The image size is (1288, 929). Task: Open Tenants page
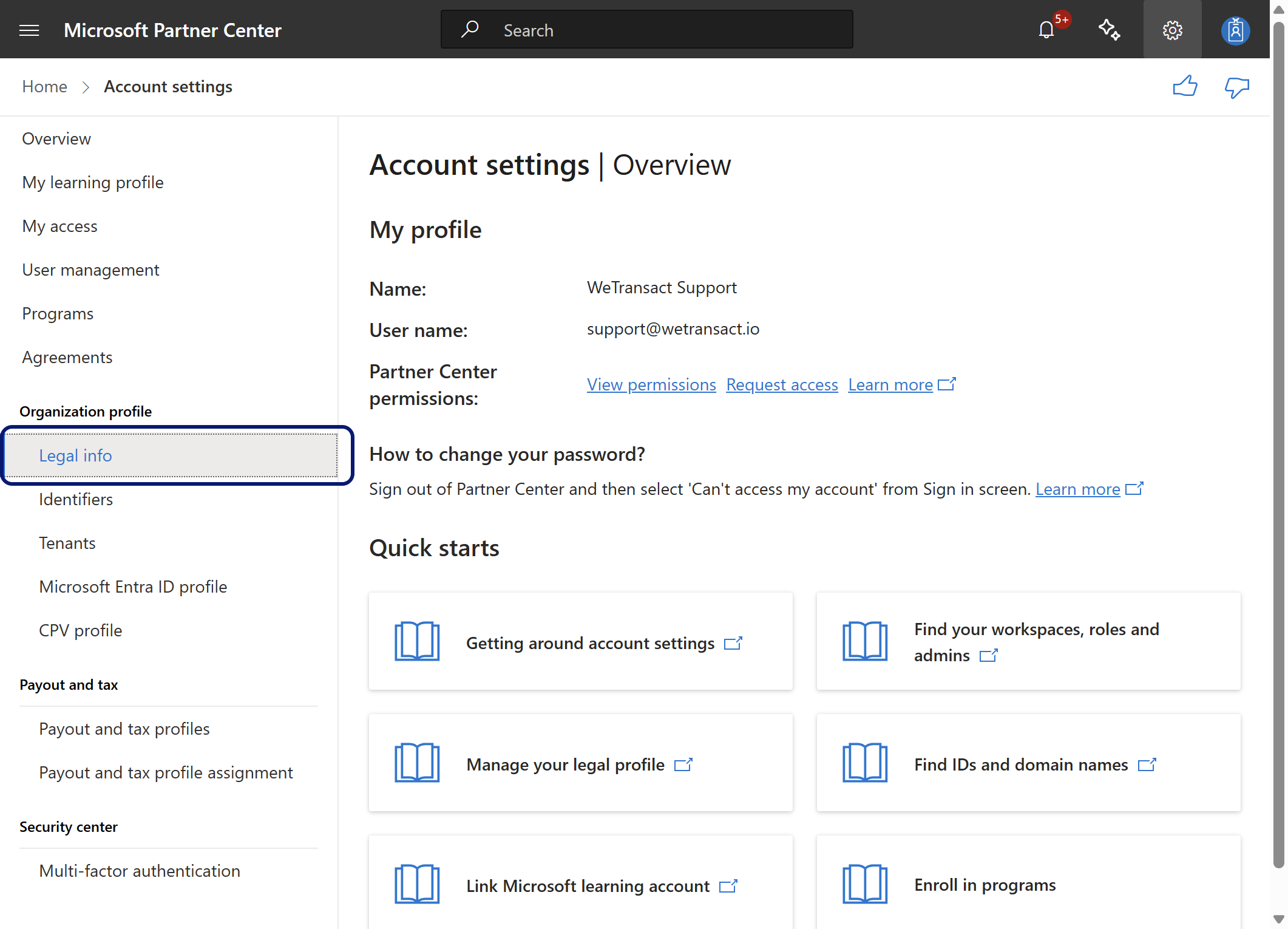pos(67,543)
